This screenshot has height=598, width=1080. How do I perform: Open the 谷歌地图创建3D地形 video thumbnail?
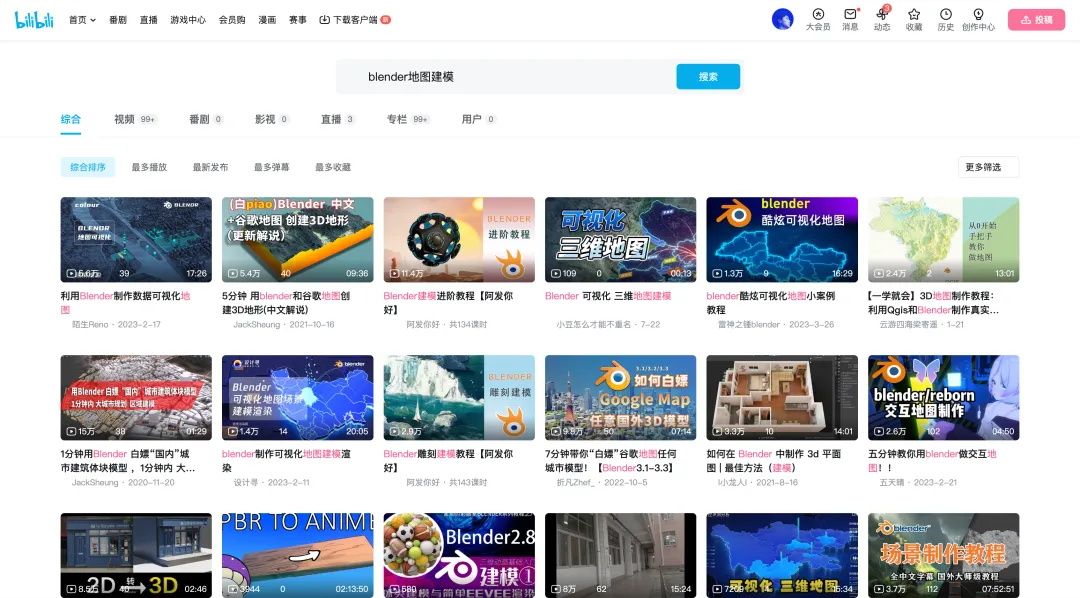[x=298, y=239]
